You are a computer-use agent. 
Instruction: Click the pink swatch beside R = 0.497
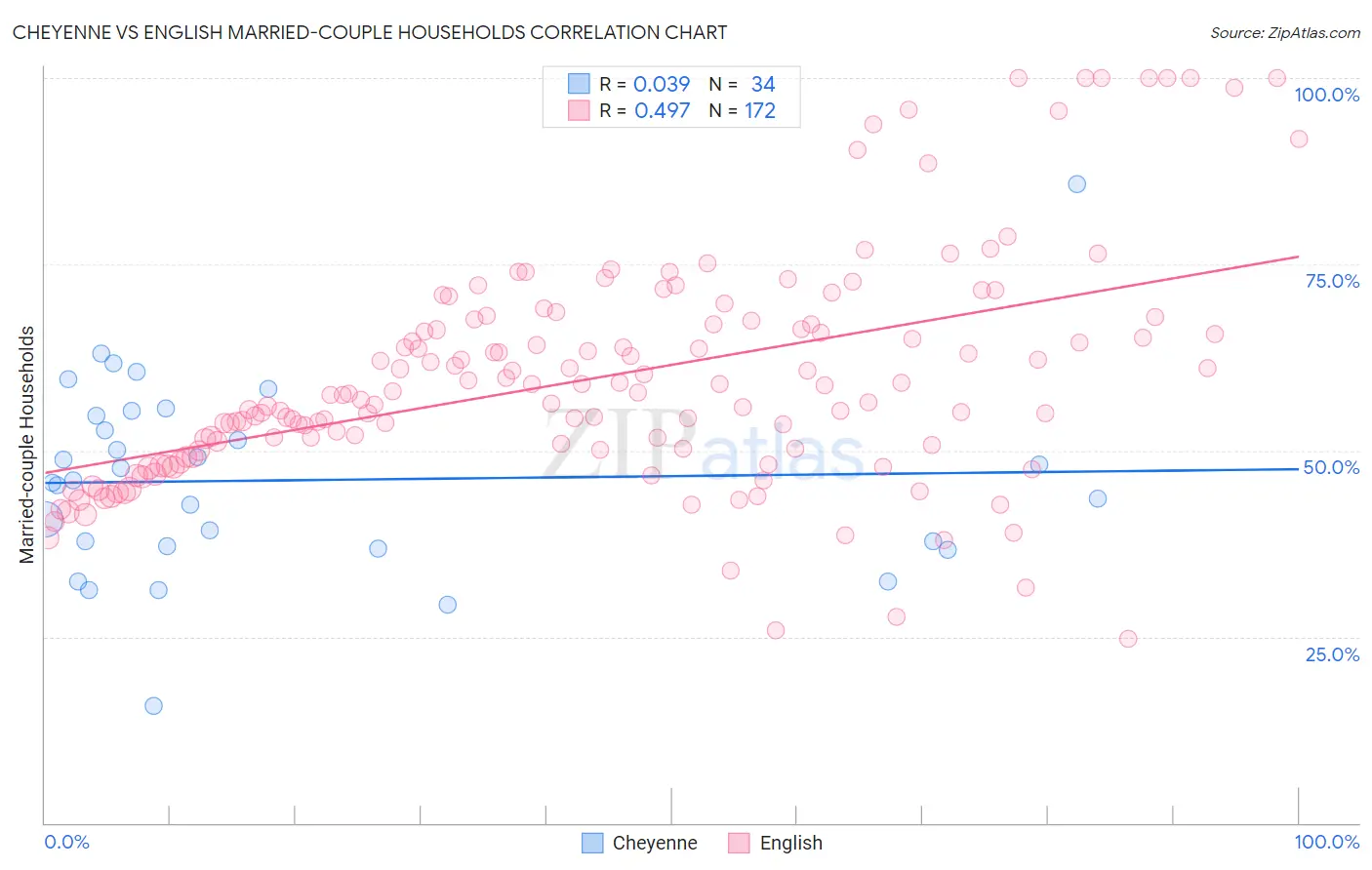pyautogui.click(x=579, y=110)
